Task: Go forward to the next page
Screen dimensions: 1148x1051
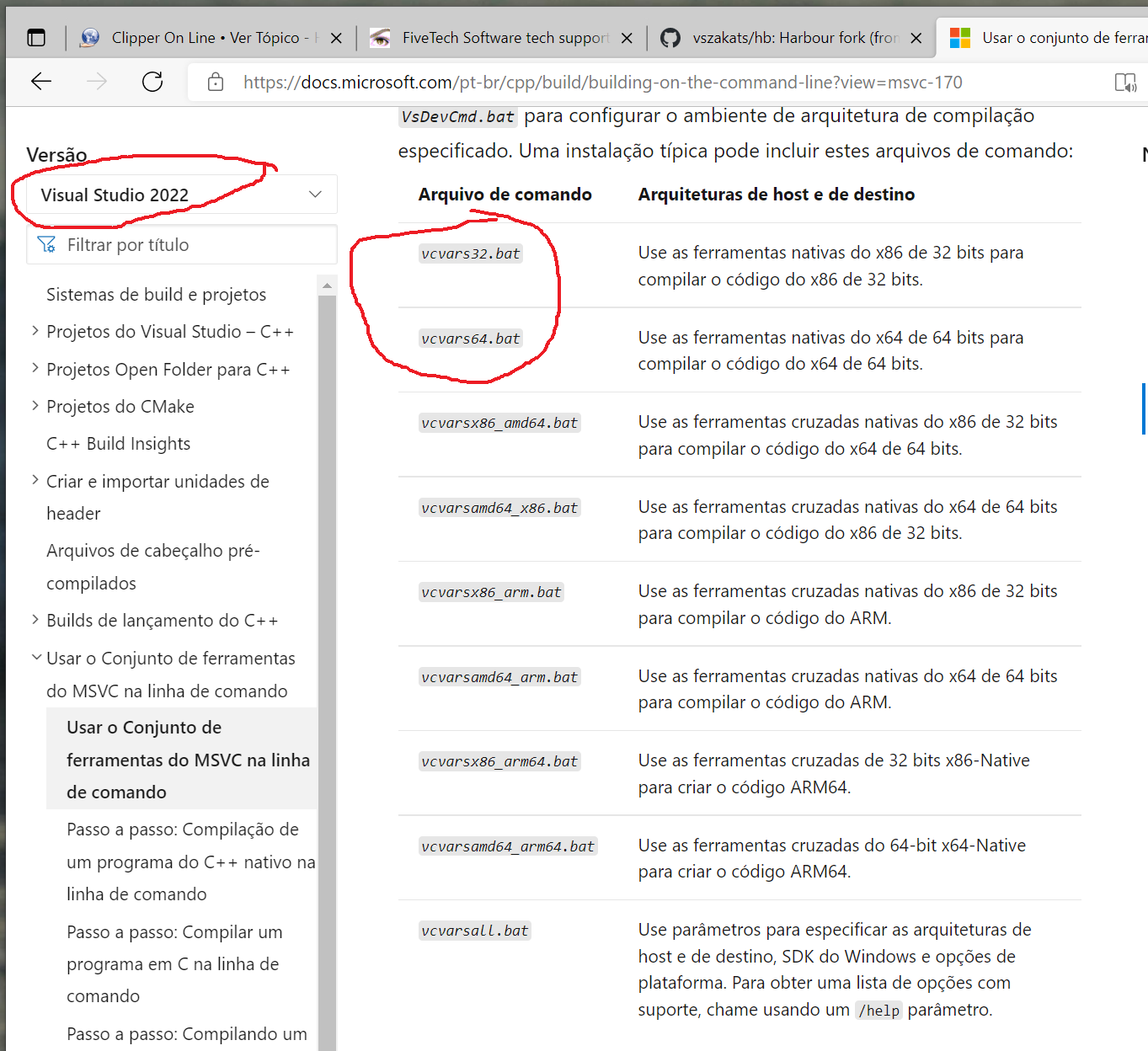Action: pyautogui.click(x=97, y=82)
